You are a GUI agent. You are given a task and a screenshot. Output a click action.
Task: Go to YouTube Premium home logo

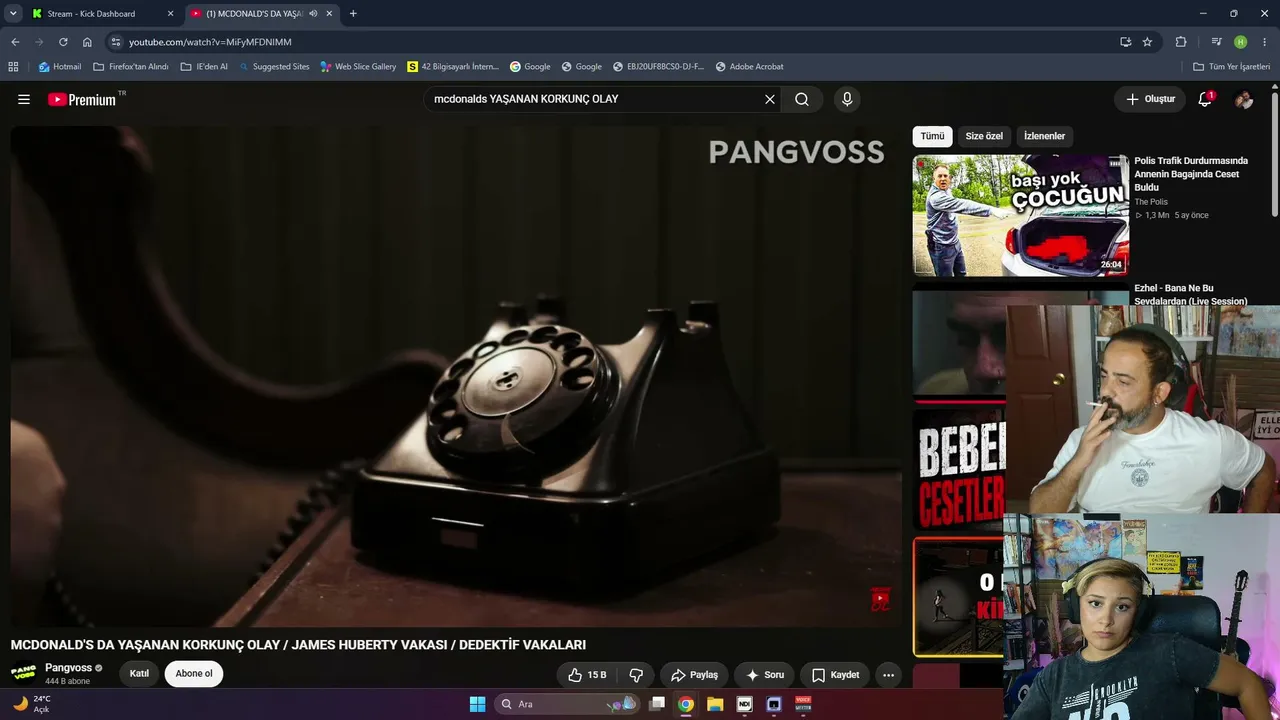pos(82,99)
